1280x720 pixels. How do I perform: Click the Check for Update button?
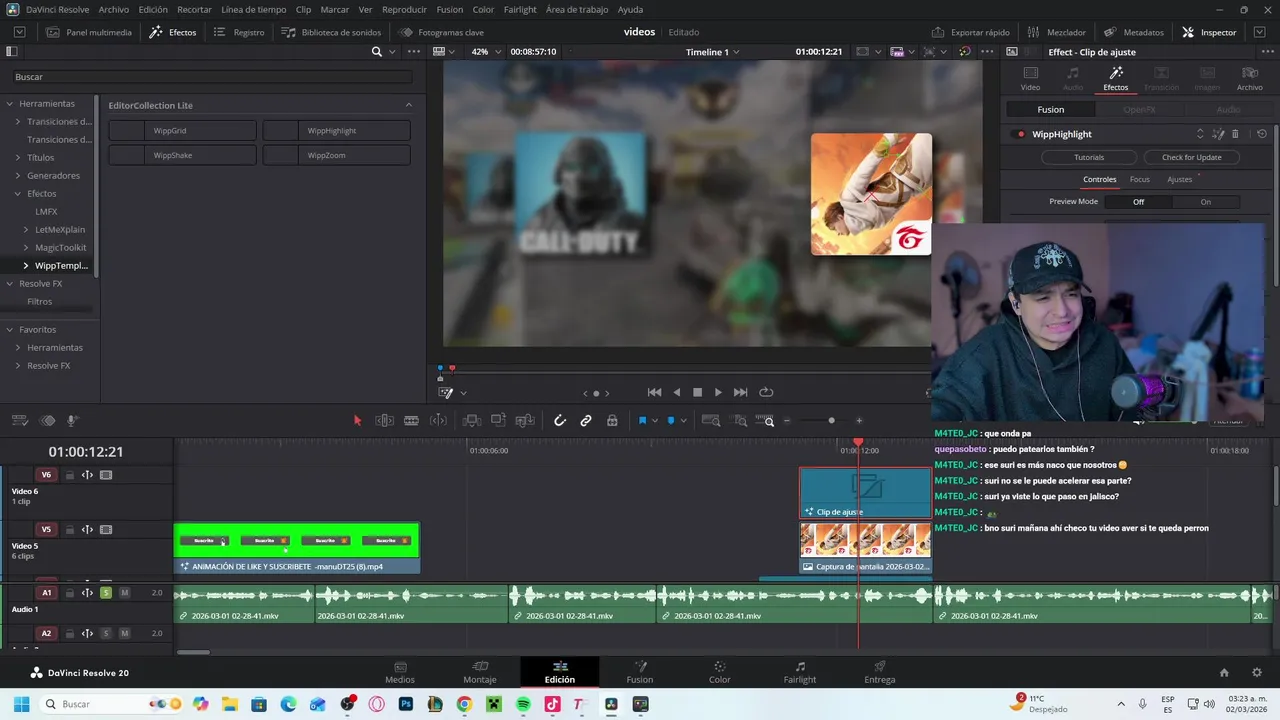click(x=1191, y=157)
